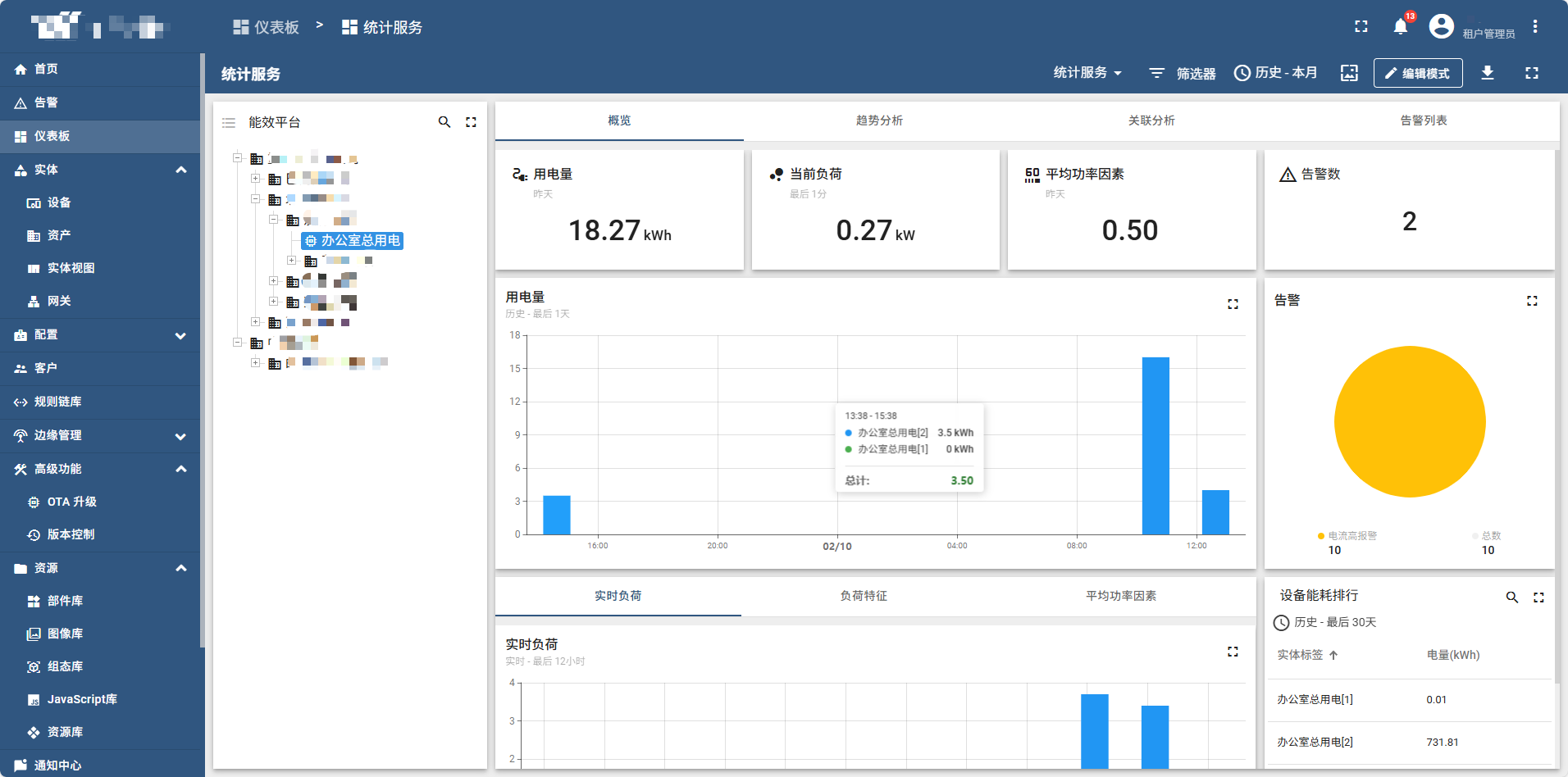Expand dashboard to fullscreen in toolbar
The image size is (1568, 777).
(x=1532, y=73)
